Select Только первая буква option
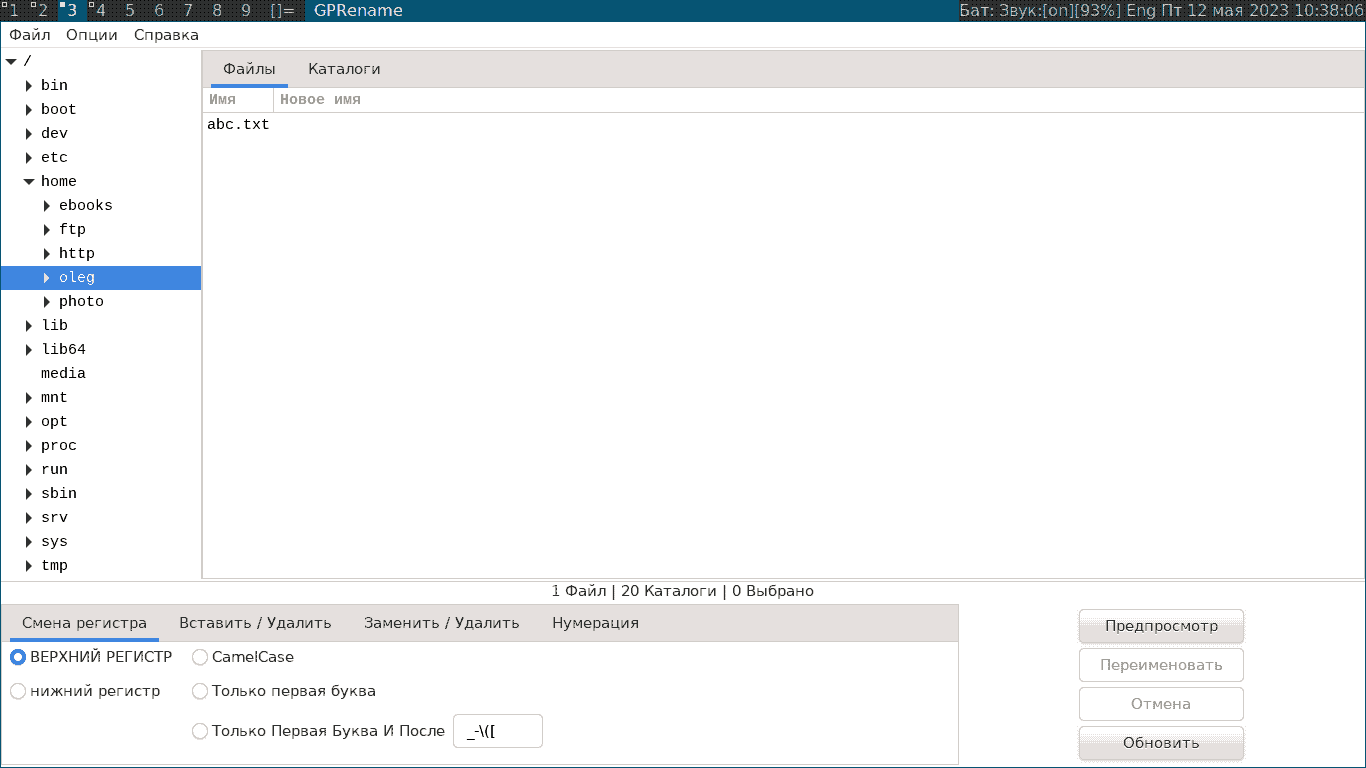The width and height of the screenshot is (1366, 768). [x=200, y=691]
